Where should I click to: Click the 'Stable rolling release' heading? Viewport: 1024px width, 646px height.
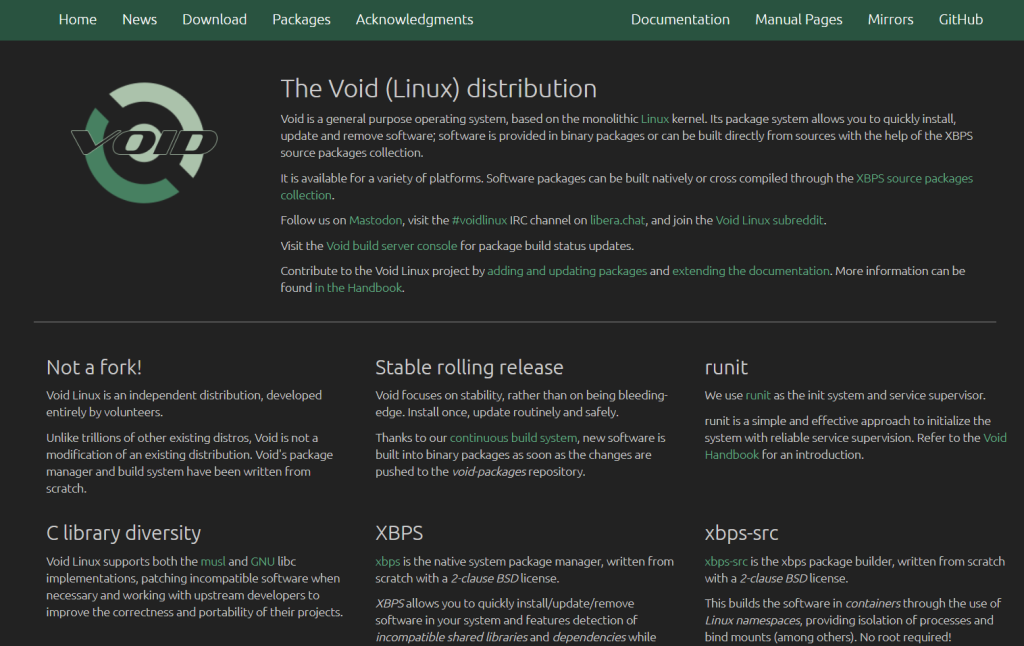(x=469, y=367)
